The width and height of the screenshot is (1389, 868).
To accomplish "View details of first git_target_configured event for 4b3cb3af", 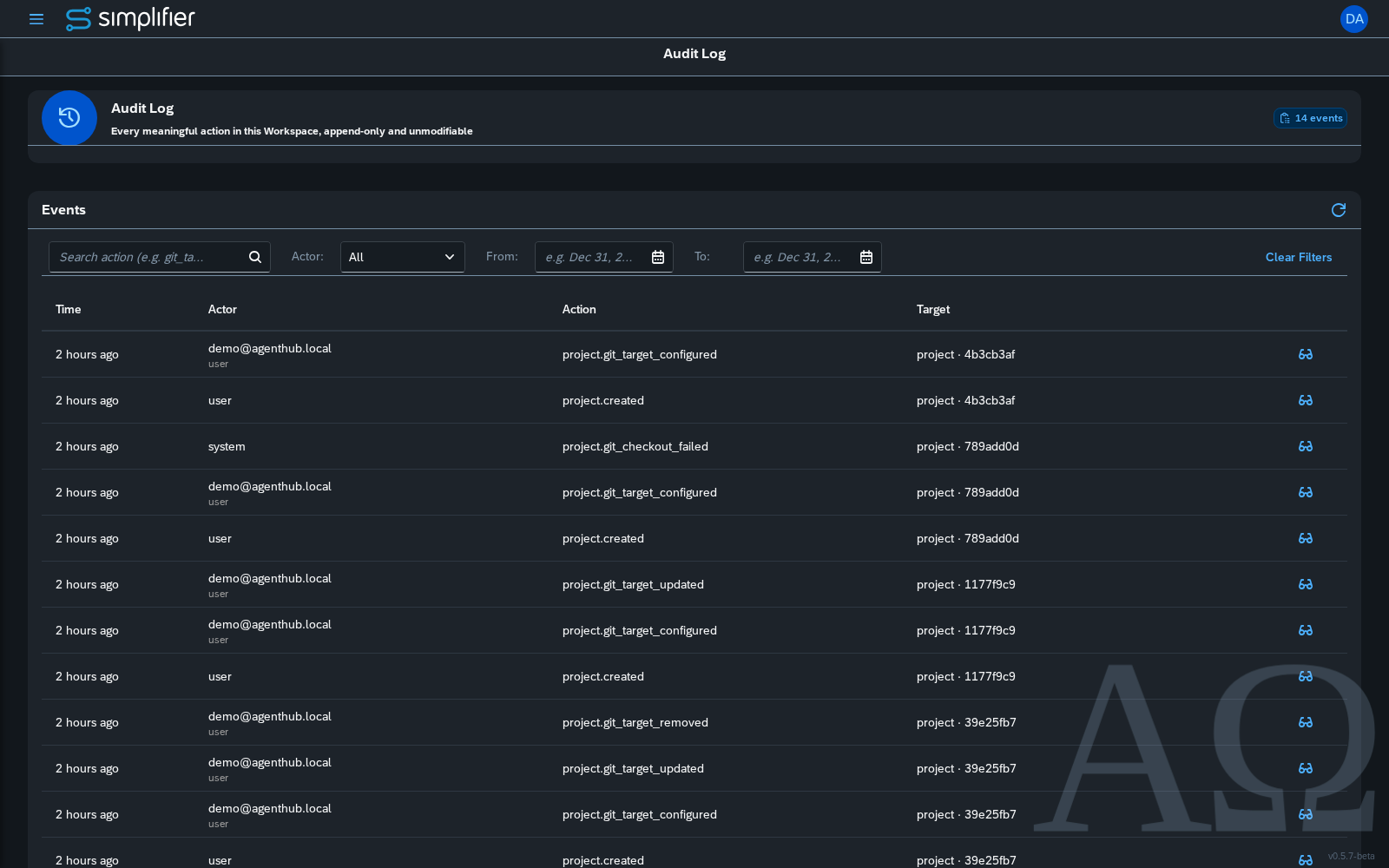I will [1306, 354].
